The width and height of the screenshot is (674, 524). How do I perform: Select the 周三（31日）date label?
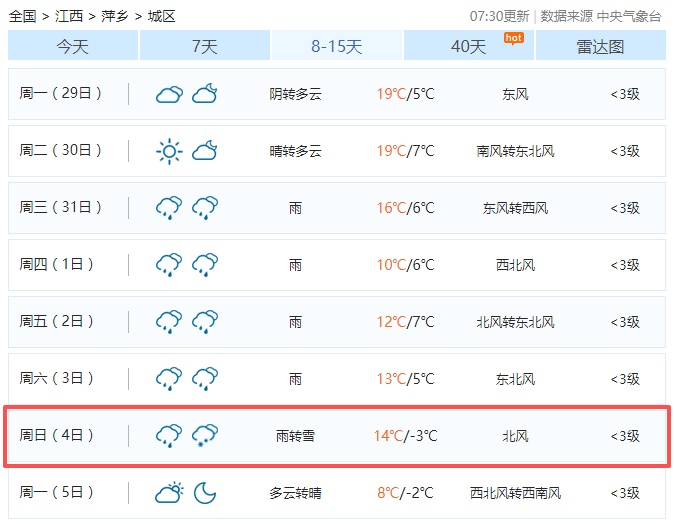(x=60, y=208)
